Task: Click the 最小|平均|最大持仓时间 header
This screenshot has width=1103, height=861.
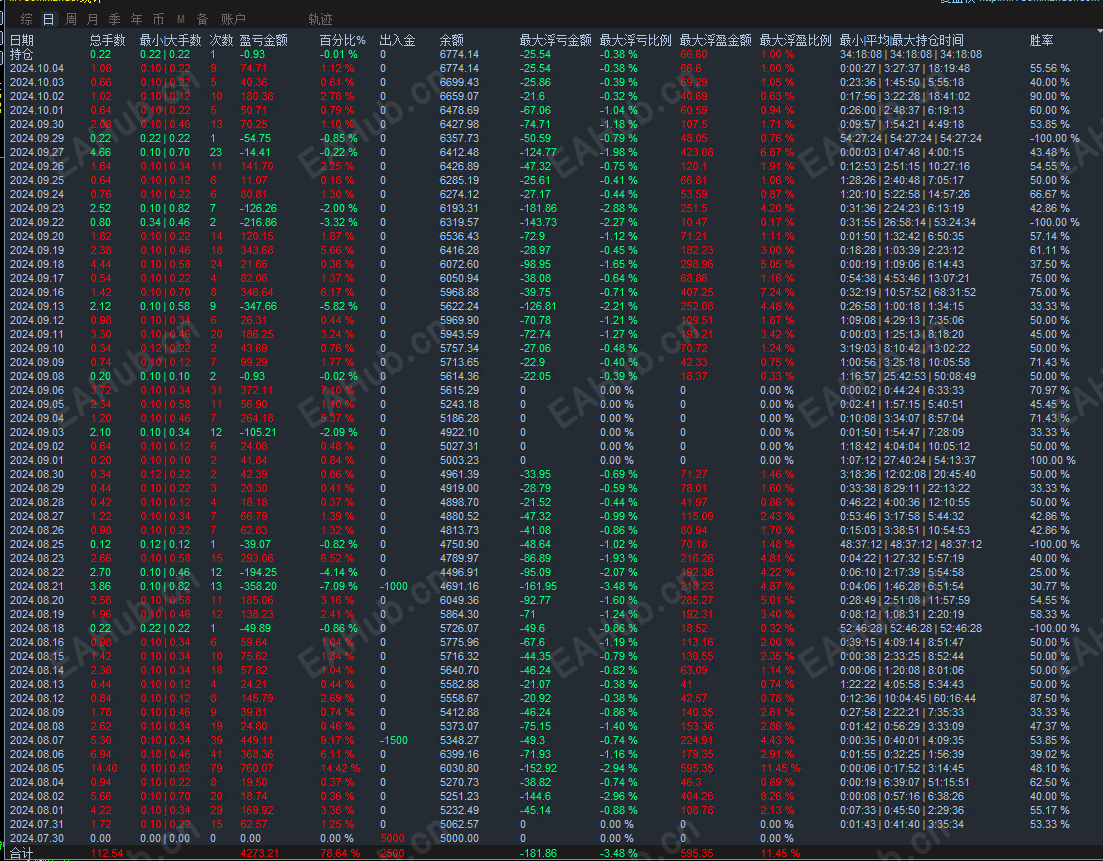Action: [x=902, y=40]
